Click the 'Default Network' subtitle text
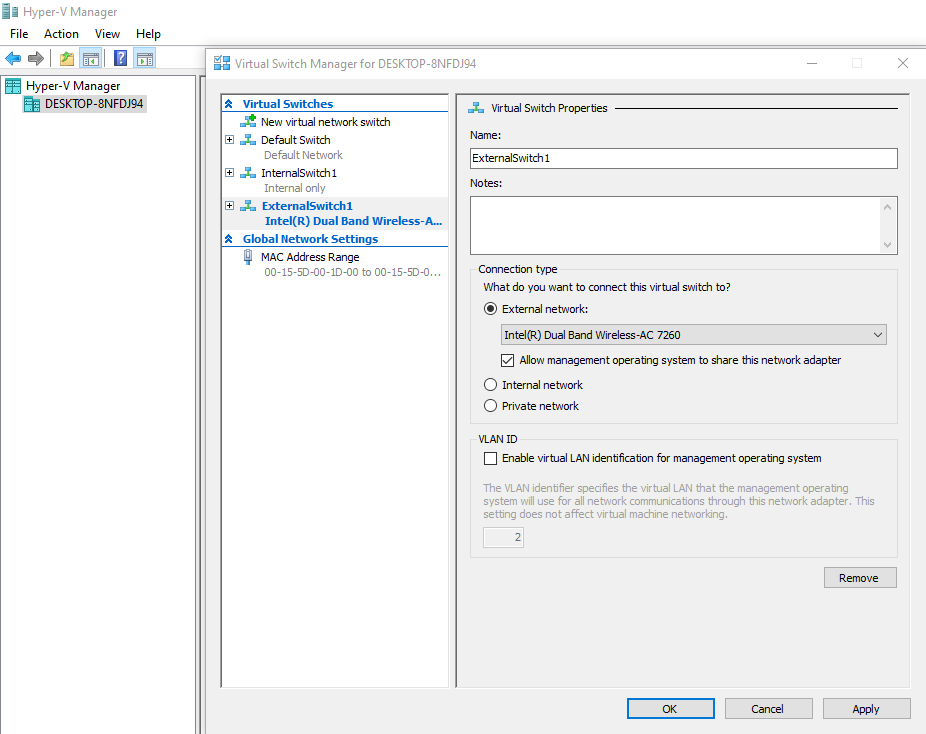926x734 pixels. (303, 155)
